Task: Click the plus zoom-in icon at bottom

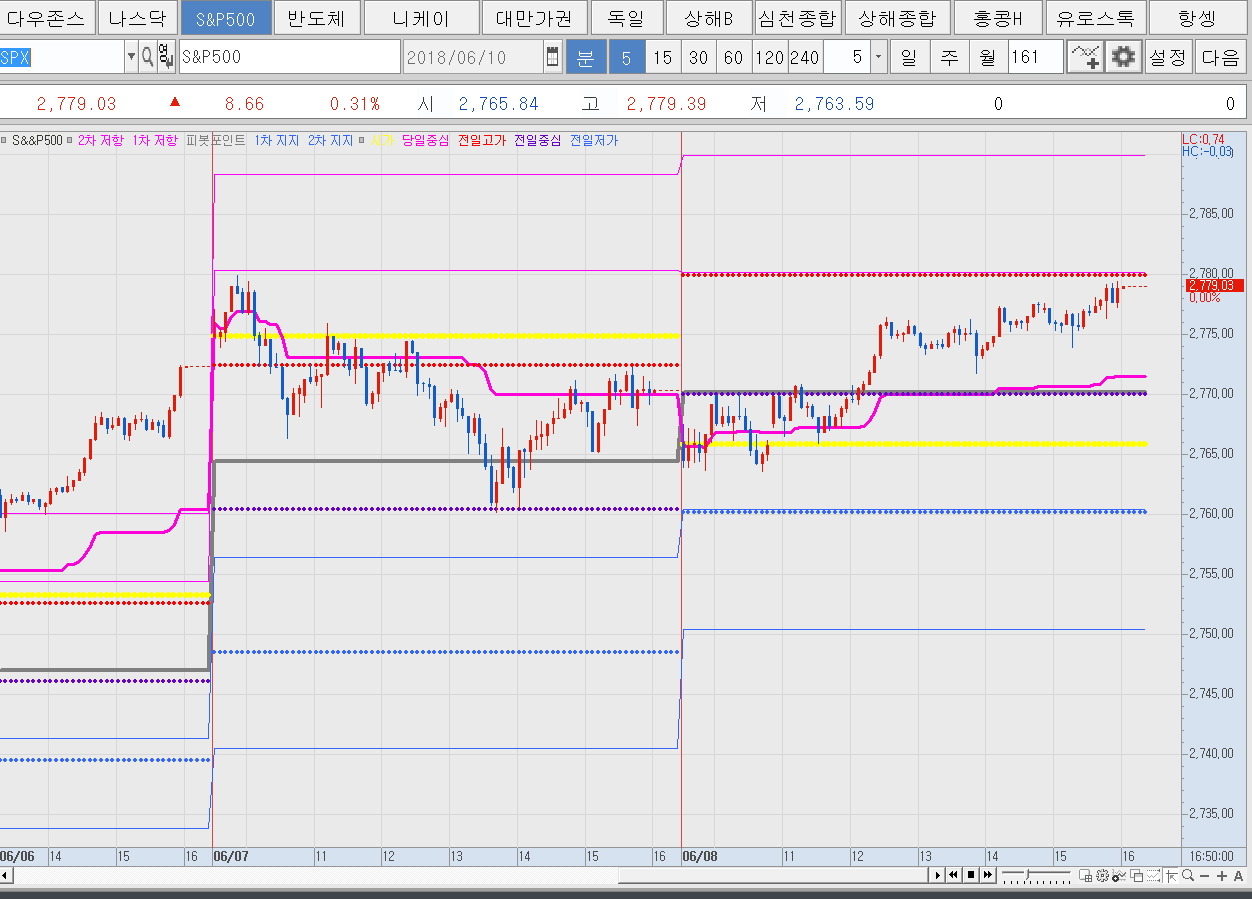Action: [x=1221, y=875]
